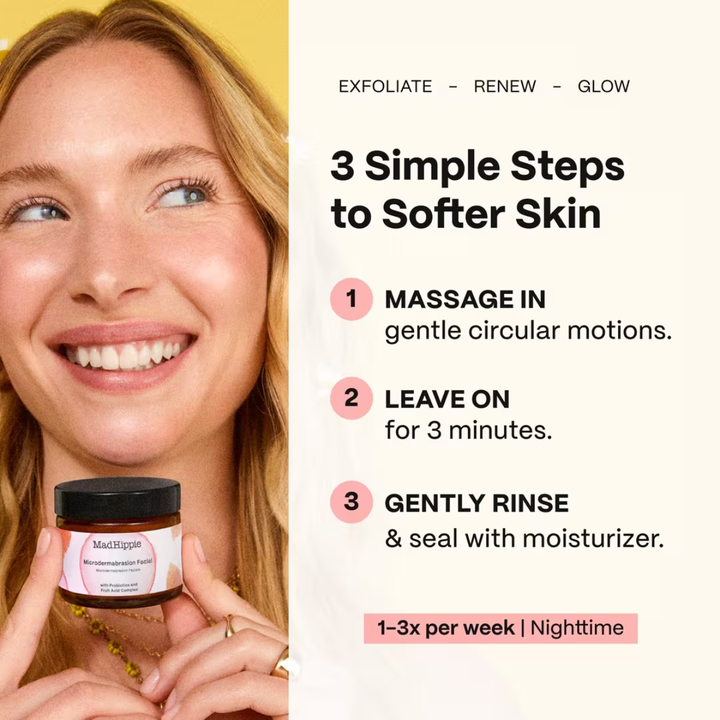The height and width of the screenshot is (720, 720).
Task: Click the pink step 3 circle
Action: pos(351,502)
